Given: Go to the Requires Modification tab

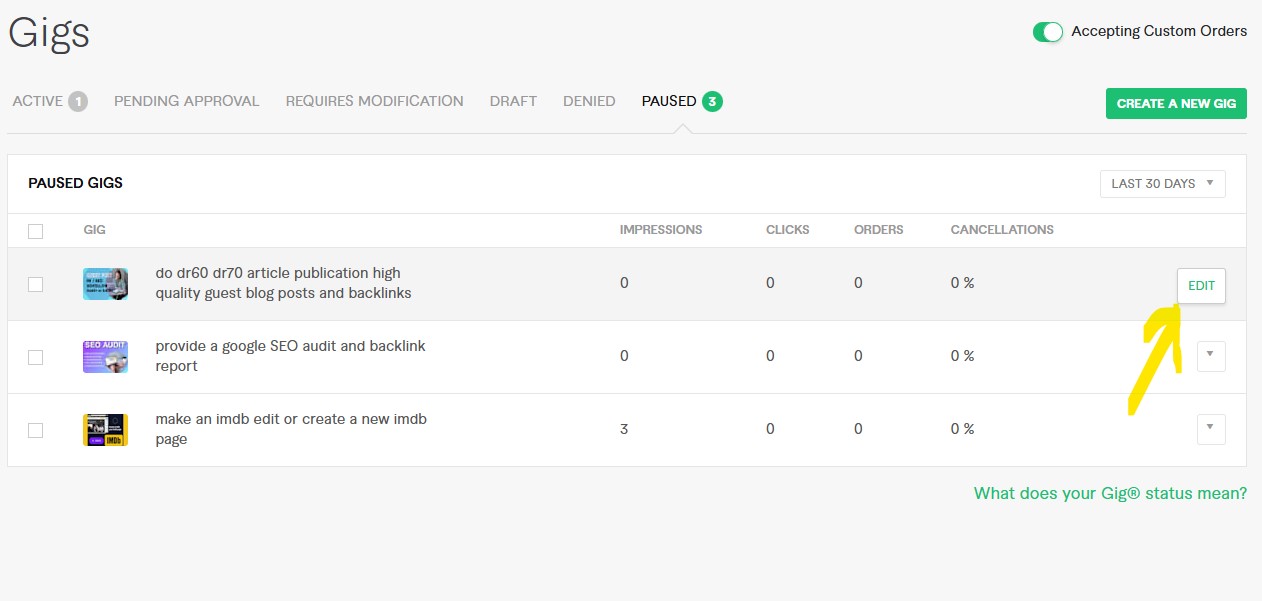Looking at the screenshot, I should [374, 101].
